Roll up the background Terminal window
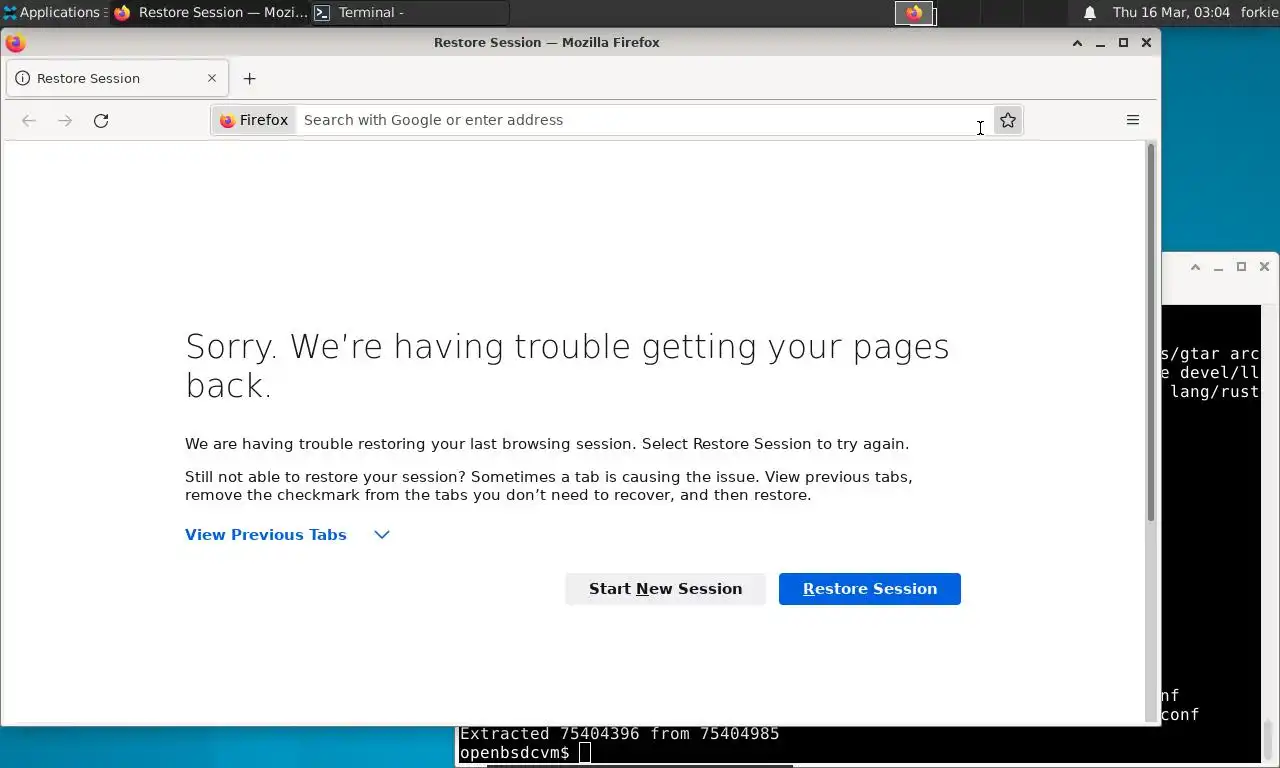The width and height of the screenshot is (1280, 768). [x=1195, y=267]
